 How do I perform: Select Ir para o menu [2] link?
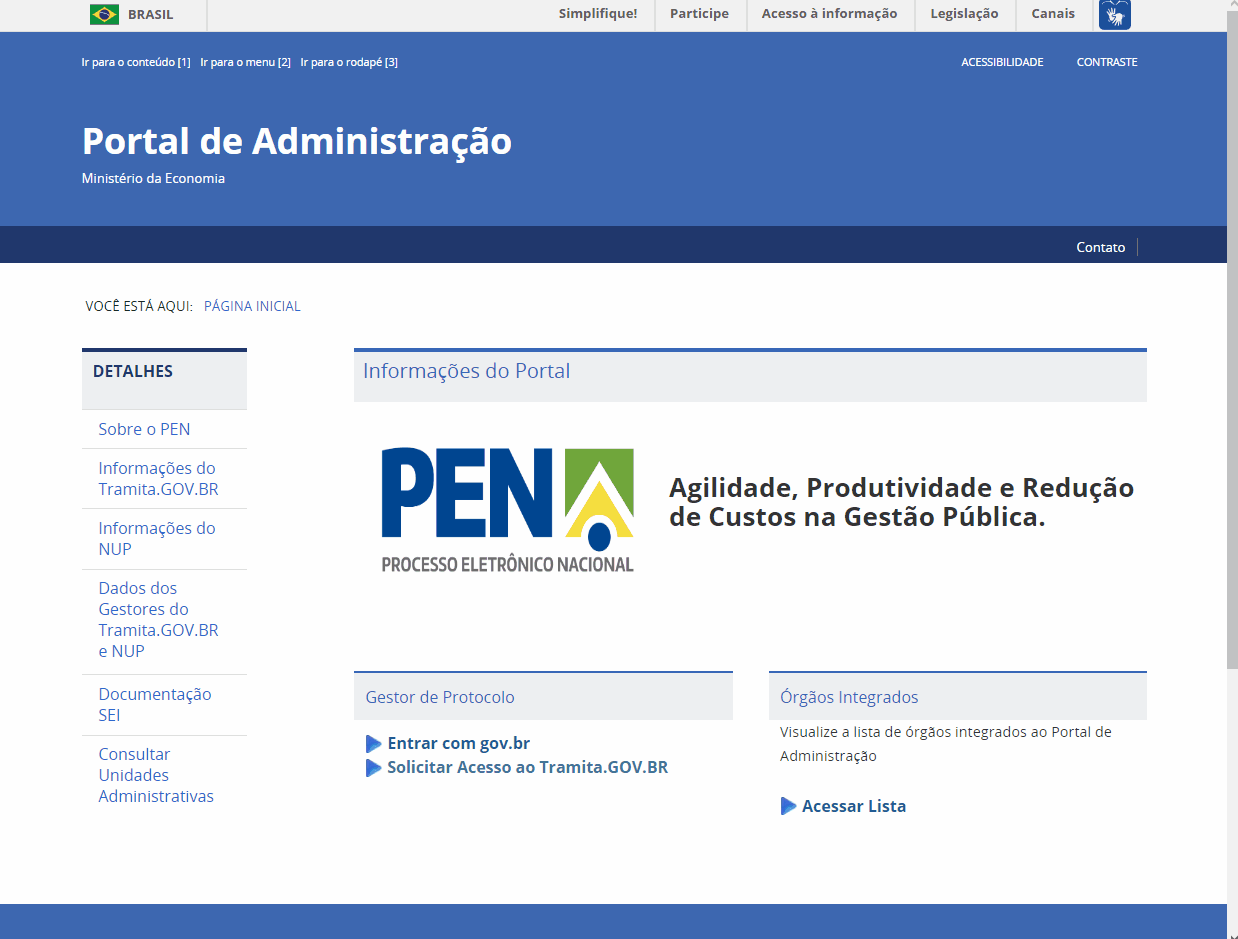tap(245, 62)
